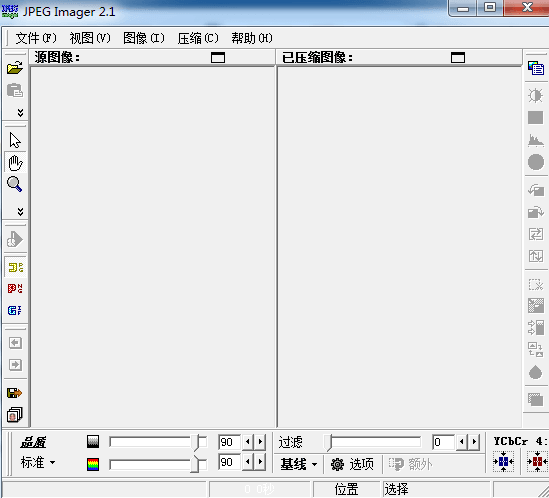Click the grayed compress-run icon
The image size is (549, 498).
pos(15,239)
